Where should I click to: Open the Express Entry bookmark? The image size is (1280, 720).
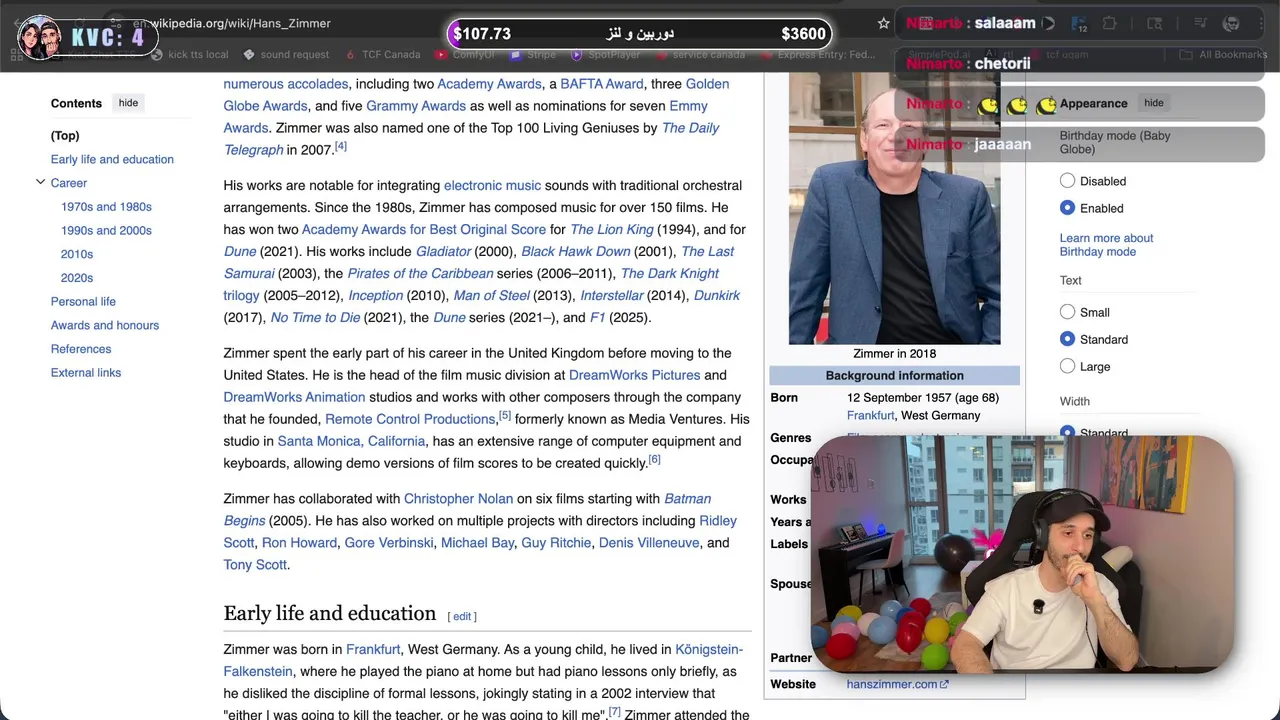[x=818, y=55]
